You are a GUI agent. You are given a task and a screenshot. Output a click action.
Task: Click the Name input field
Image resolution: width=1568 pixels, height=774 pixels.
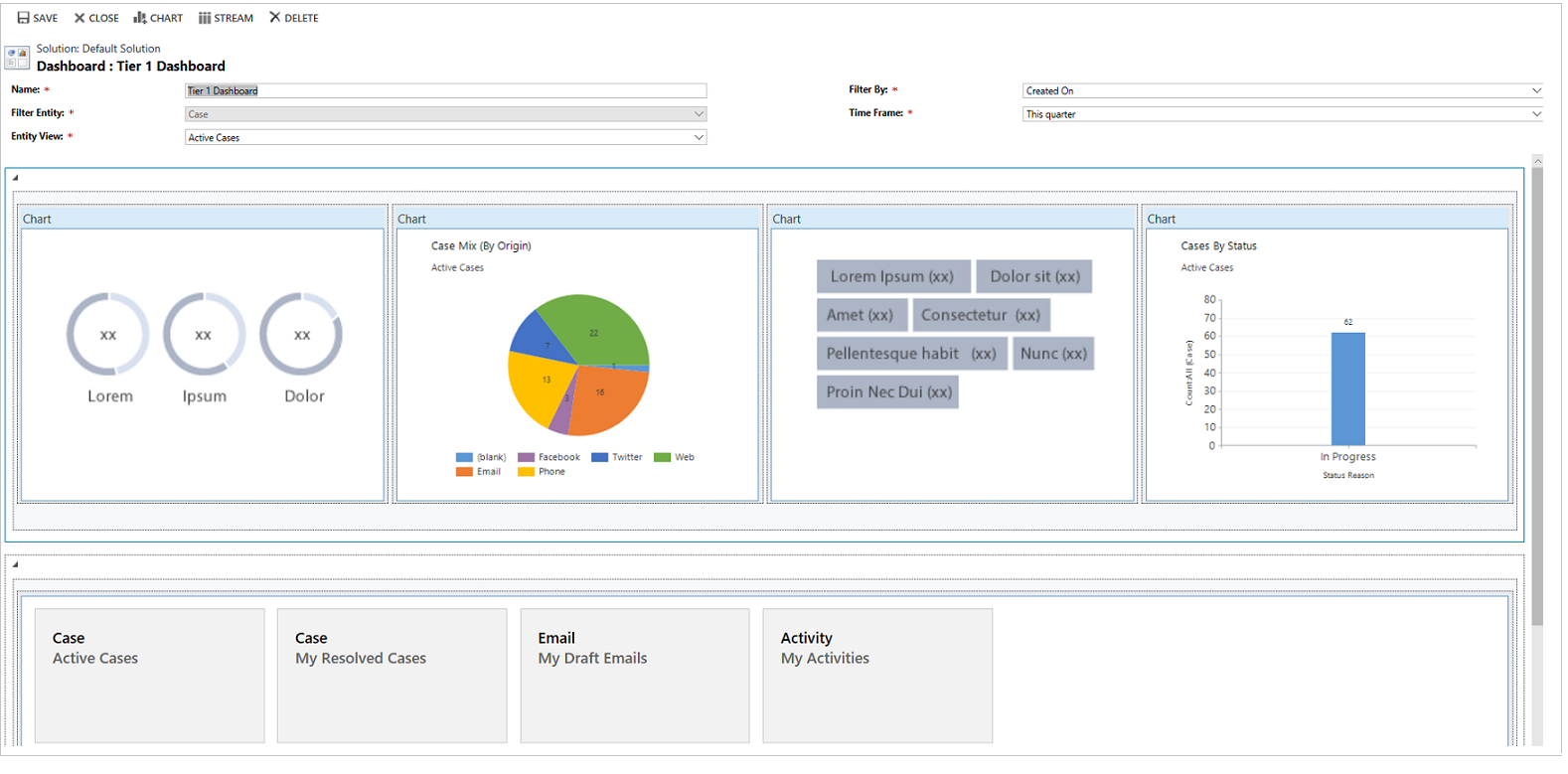pos(445,90)
